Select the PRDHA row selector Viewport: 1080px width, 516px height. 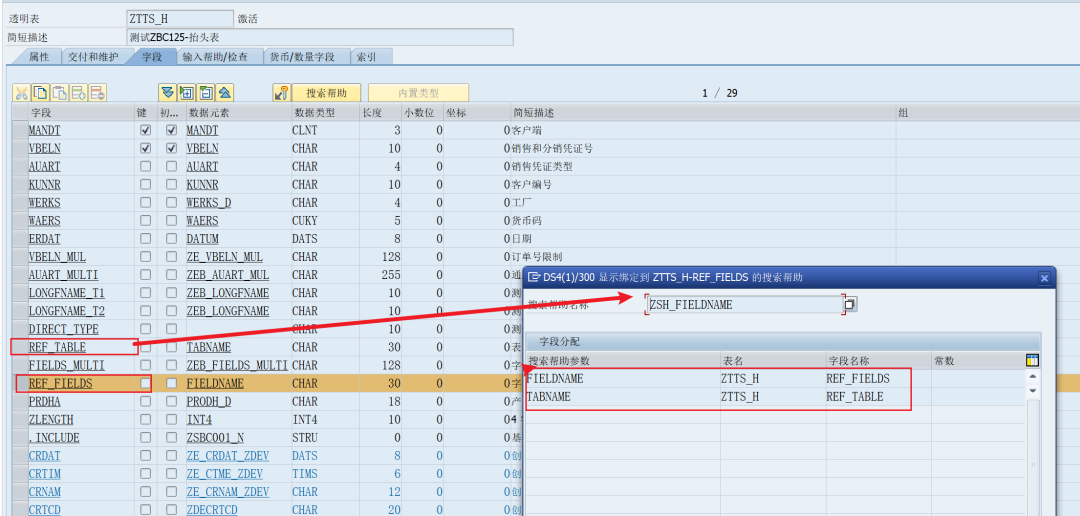(19, 401)
